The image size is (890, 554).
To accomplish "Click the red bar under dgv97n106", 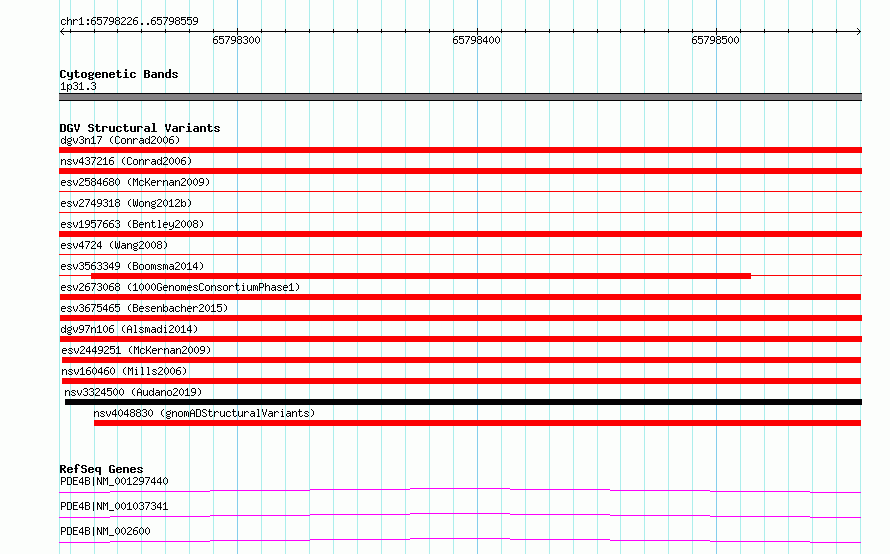I will click(460, 339).
